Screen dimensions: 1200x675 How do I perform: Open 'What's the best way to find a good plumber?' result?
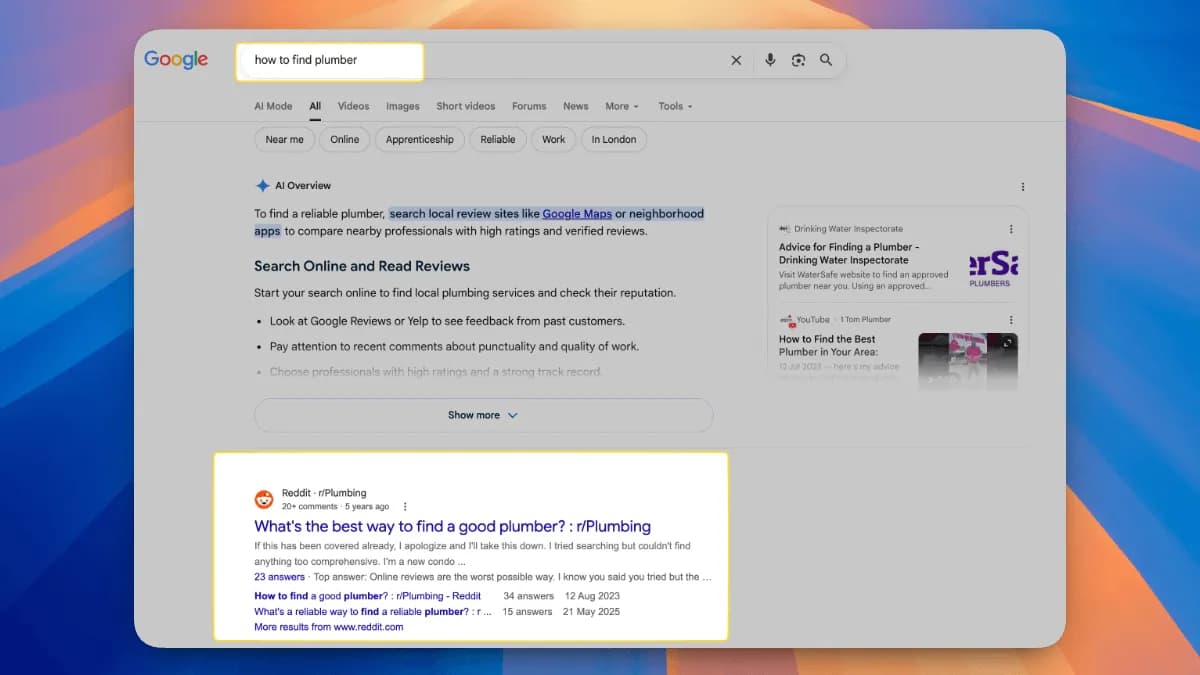coord(452,526)
